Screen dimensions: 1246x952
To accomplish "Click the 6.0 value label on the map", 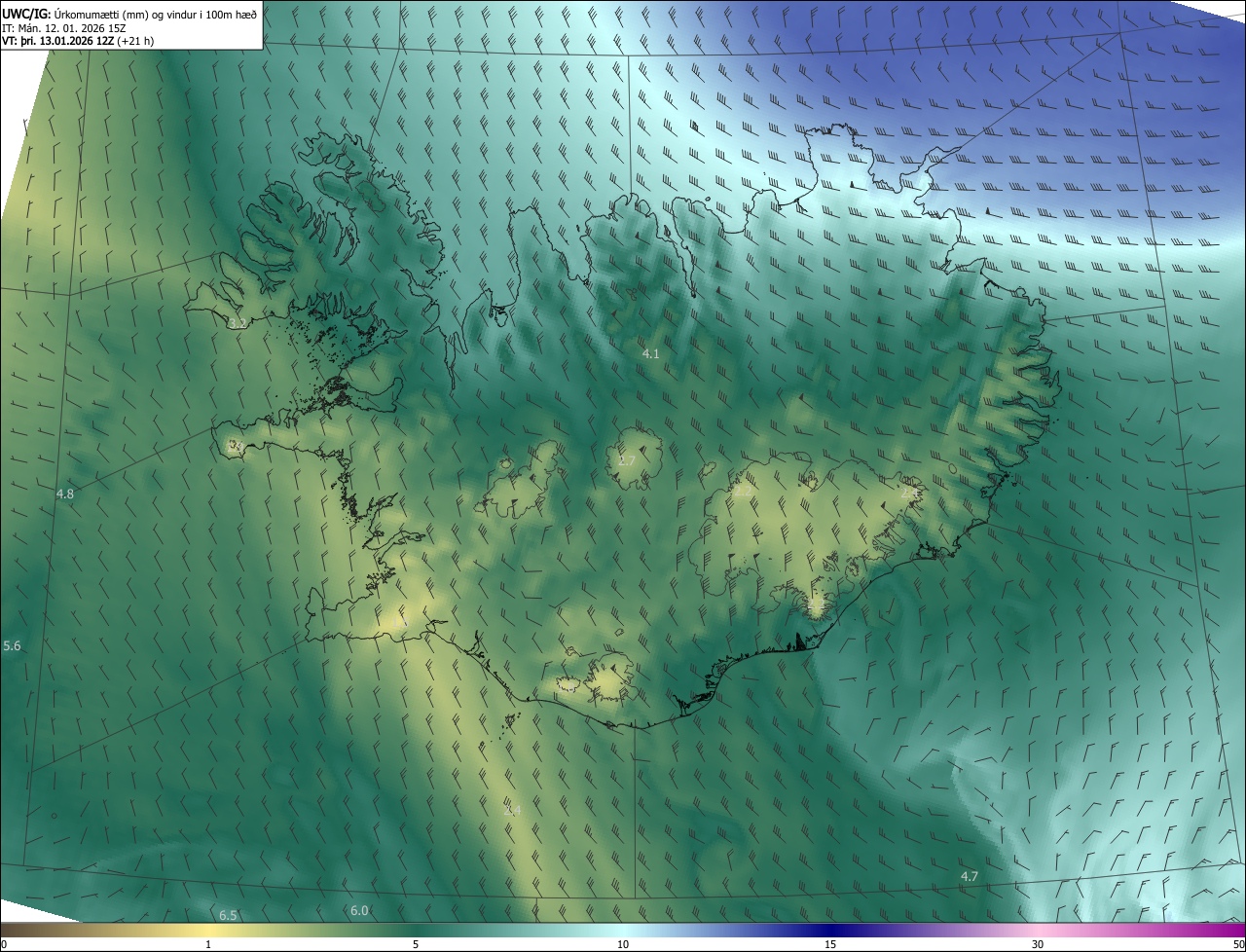I will pyautogui.click(x=358, y=910).
